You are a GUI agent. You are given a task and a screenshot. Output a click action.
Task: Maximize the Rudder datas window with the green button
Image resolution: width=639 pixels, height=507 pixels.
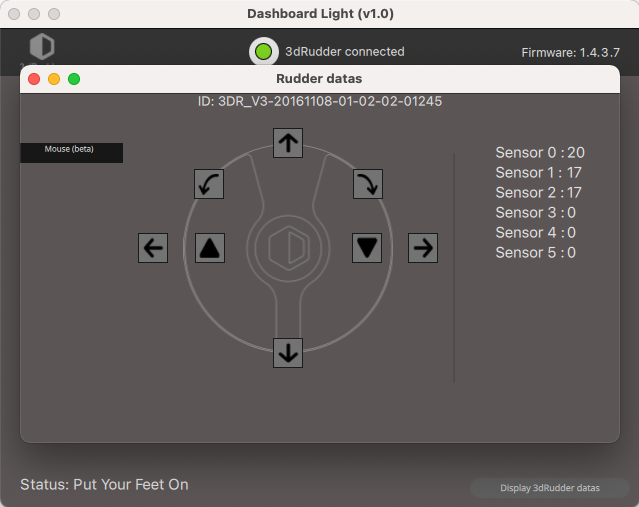(x=74, y=79)
